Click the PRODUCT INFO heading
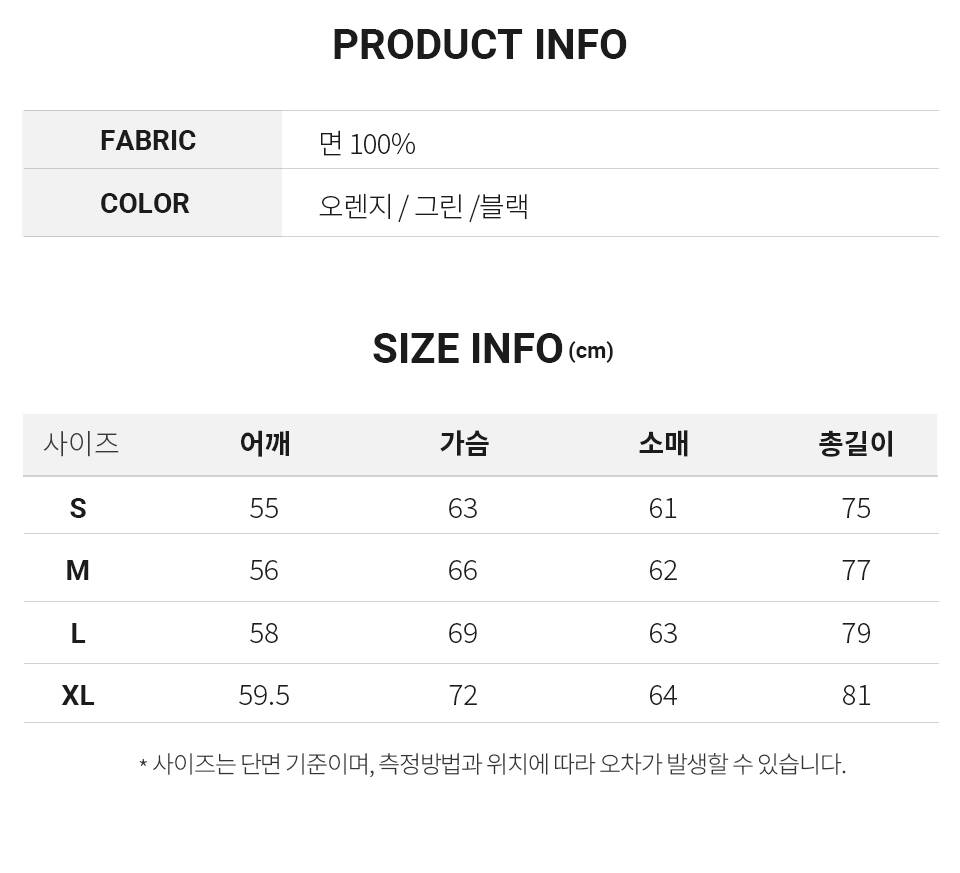 pyautogui.click(x=479, y=45)
